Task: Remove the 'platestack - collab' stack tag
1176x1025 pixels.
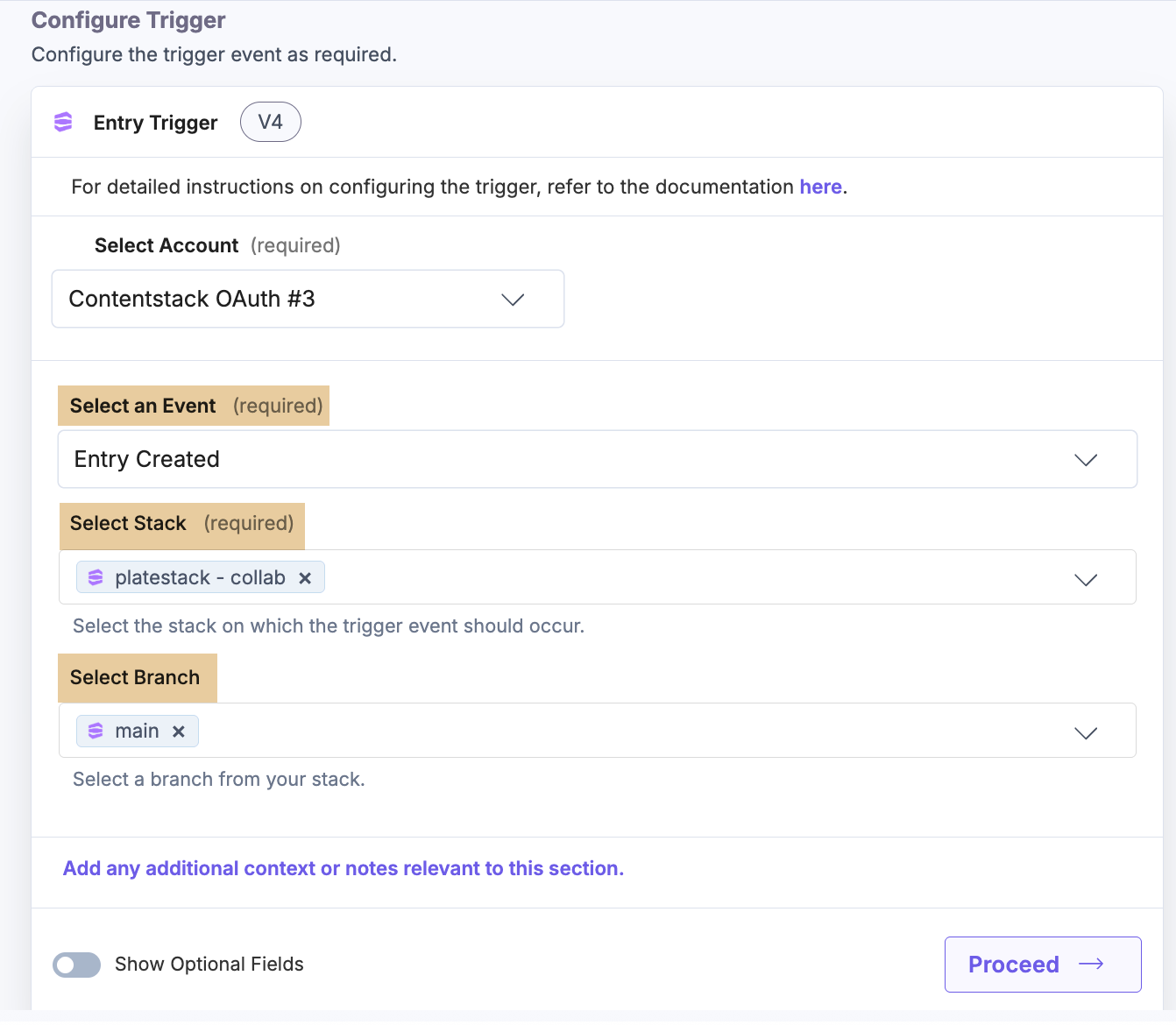Action: pyautogui.click(x=305, y=578)
